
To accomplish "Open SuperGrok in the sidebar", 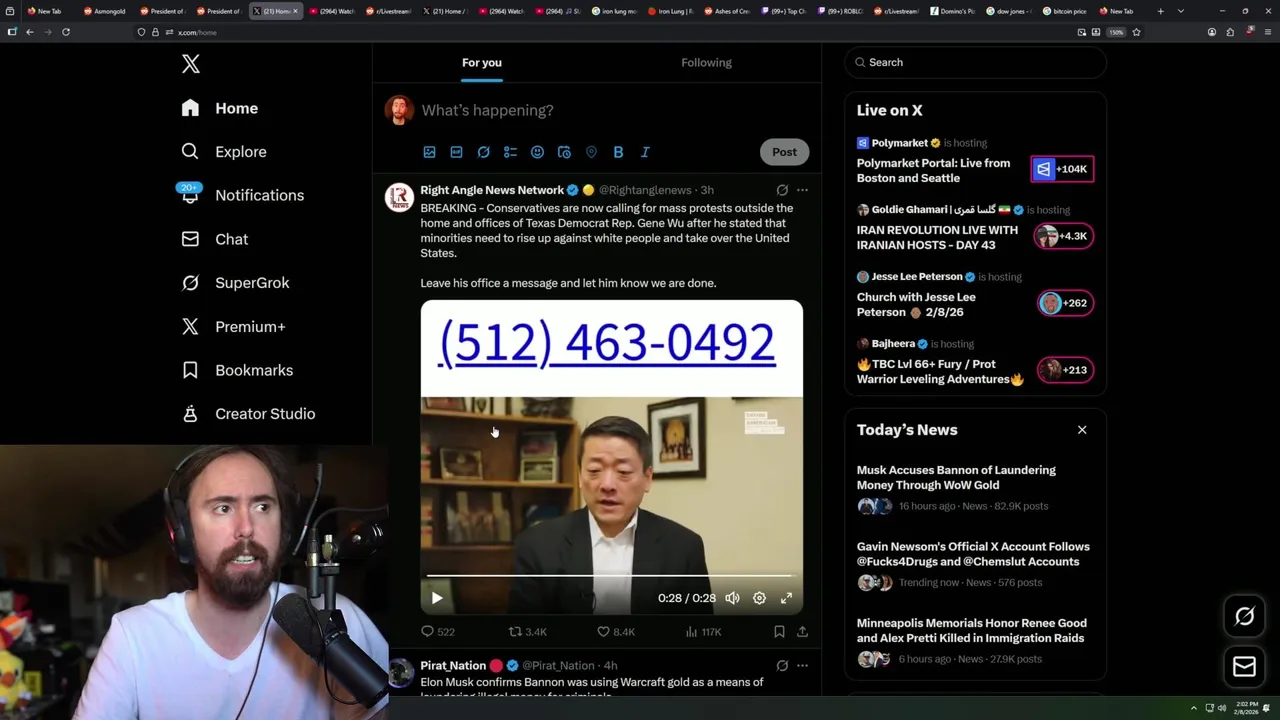I will pyautogui.click(x=236, y=283).
